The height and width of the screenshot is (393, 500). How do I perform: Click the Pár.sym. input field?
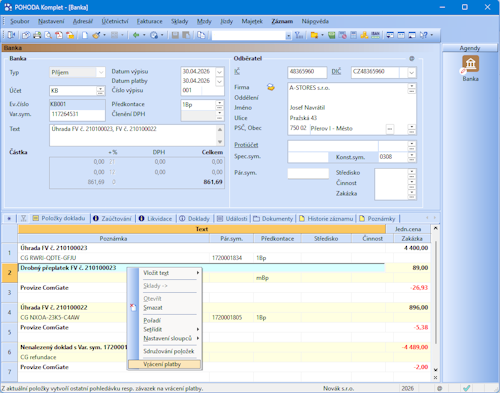[308, 173]
